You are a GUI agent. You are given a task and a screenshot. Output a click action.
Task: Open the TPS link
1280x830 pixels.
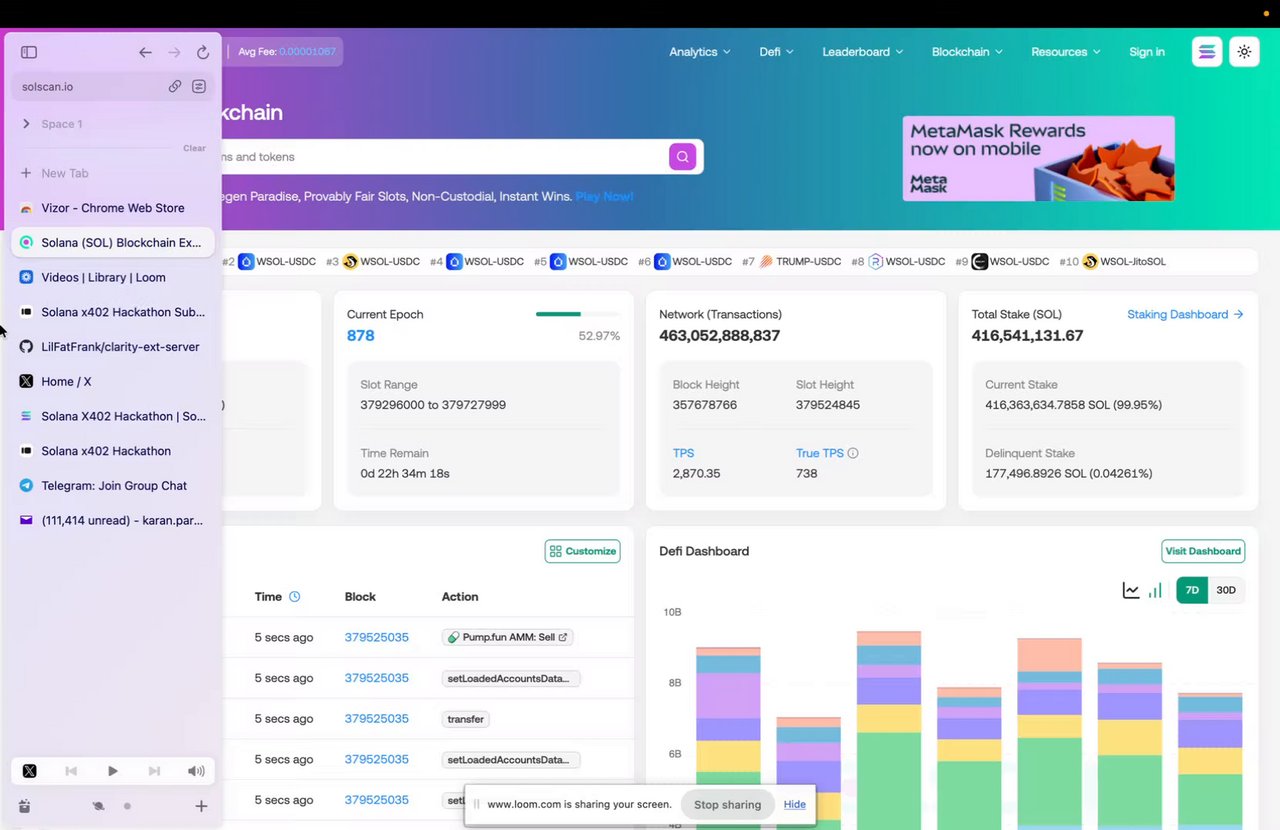(x=683, y=453)
